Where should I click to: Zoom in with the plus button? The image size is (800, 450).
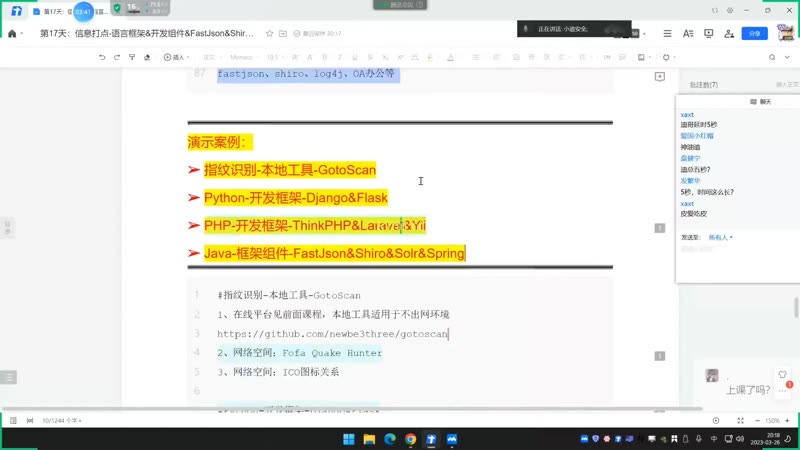pos(787,420)
